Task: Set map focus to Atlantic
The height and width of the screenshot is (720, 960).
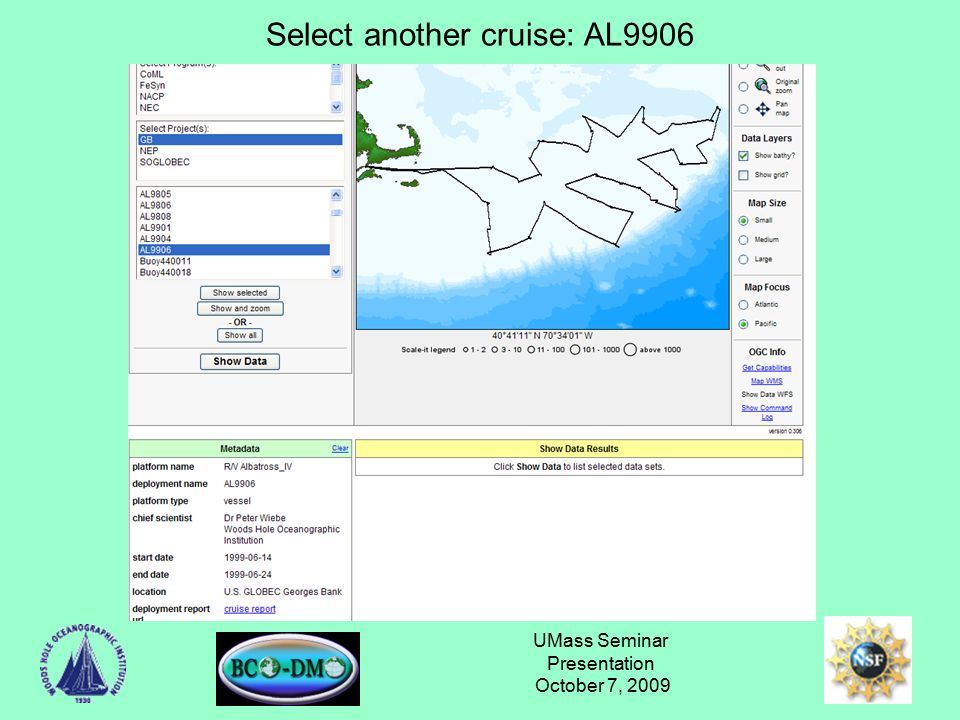Action: tap(743, 305)
